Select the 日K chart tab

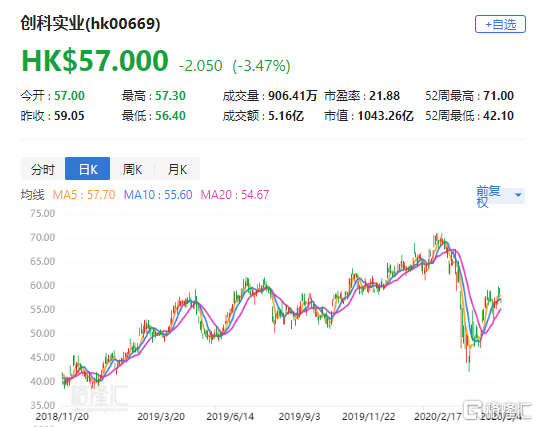[87, 169]
